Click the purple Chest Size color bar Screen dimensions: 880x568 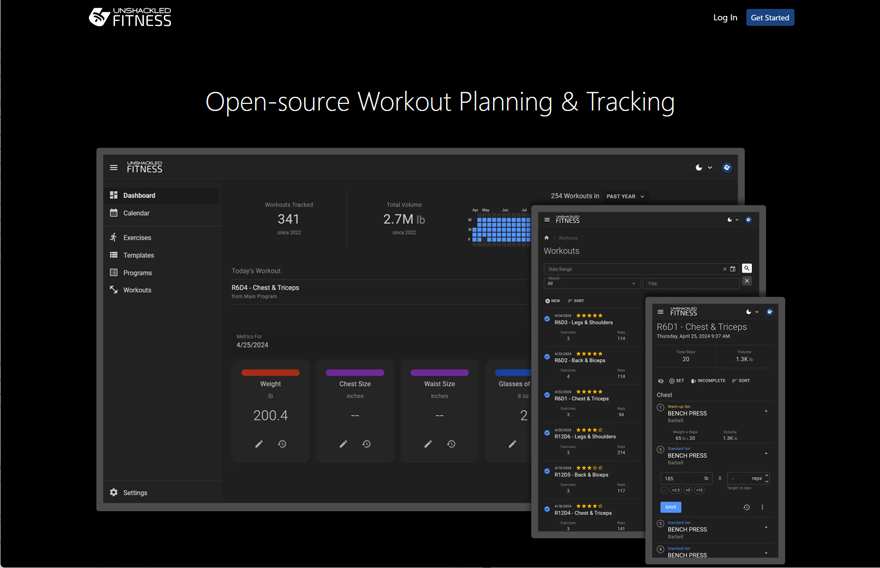(x=355, y=373)
